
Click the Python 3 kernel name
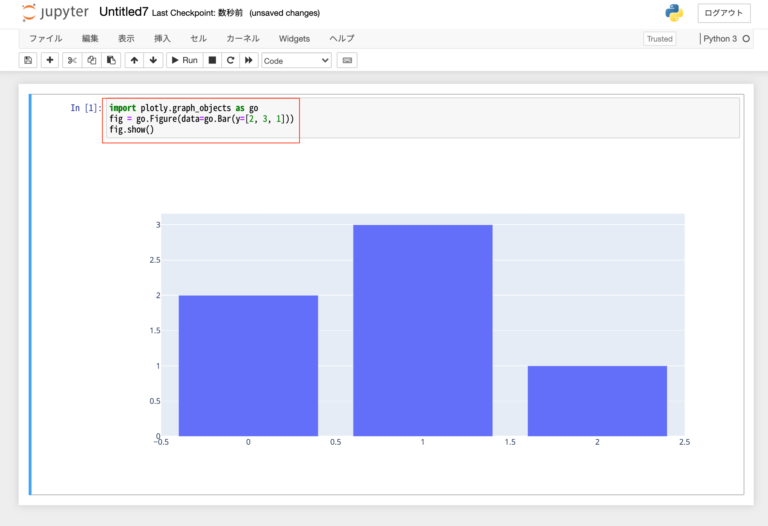point(720,39)
